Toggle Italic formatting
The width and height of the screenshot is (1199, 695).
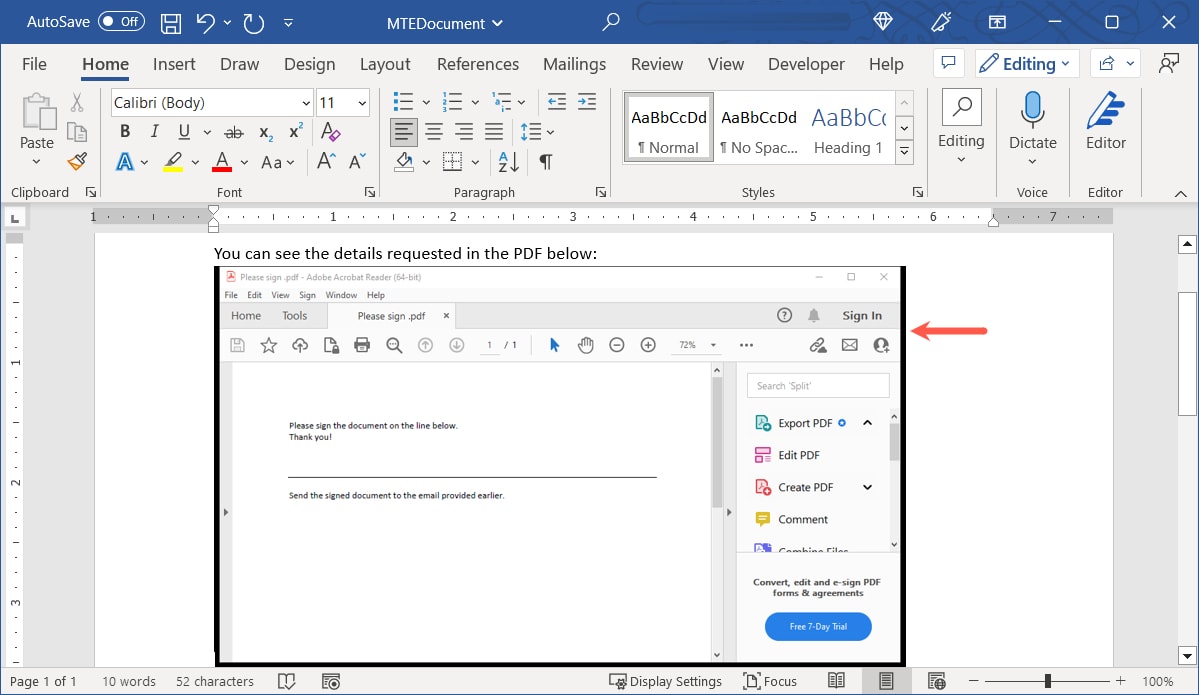153,131
